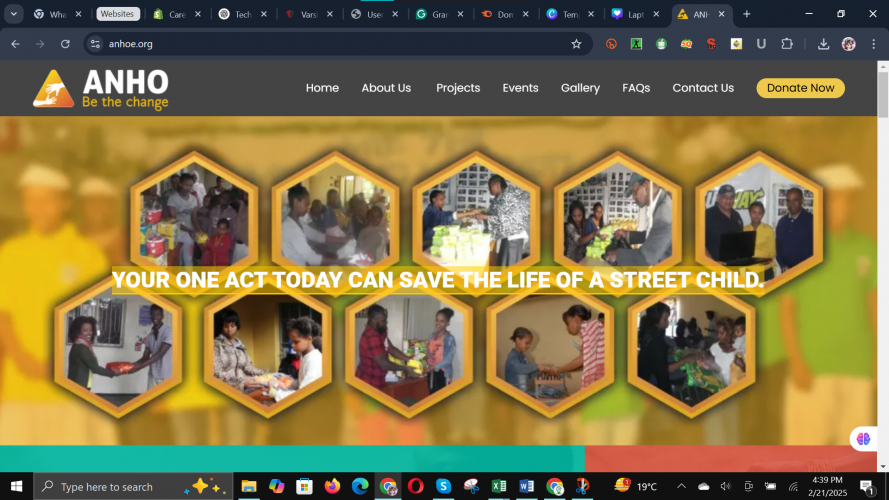
Task: Click the taskbar search box
Action: (133, 486)
